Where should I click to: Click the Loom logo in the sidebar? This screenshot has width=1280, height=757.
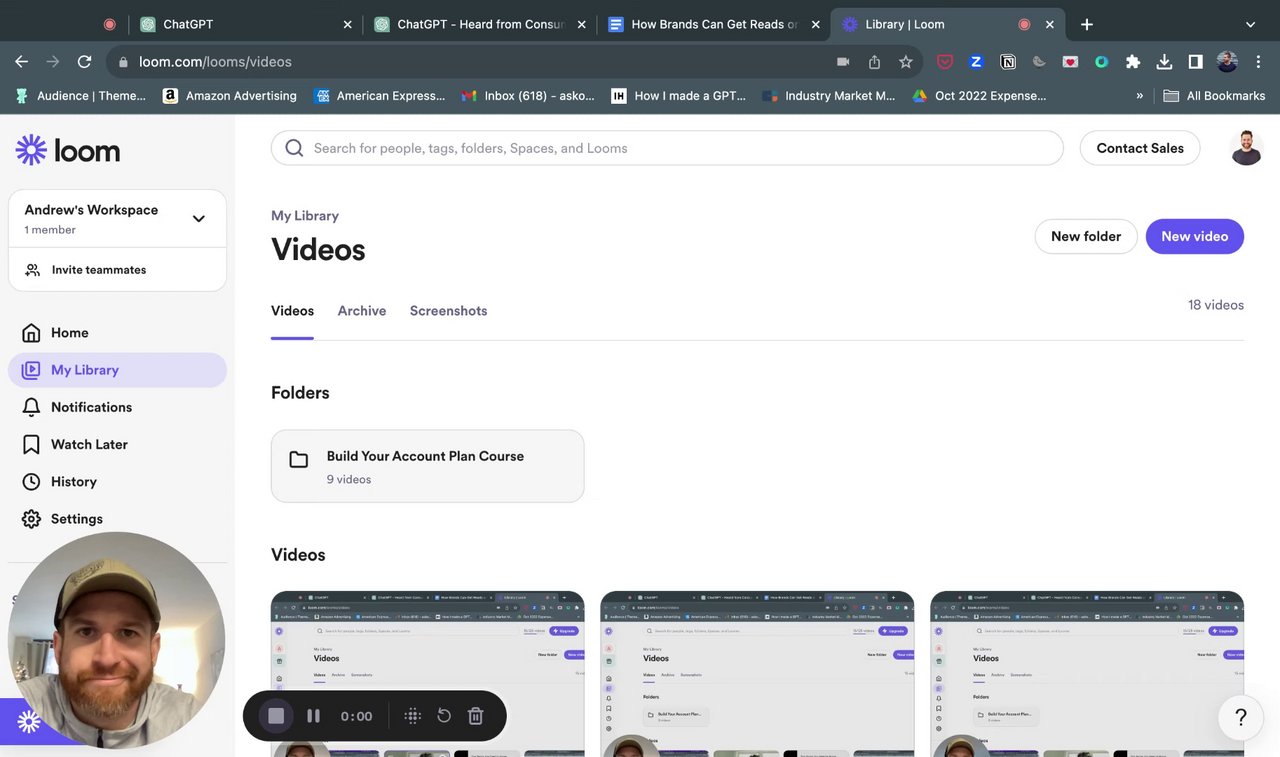(x=68, y=150)
